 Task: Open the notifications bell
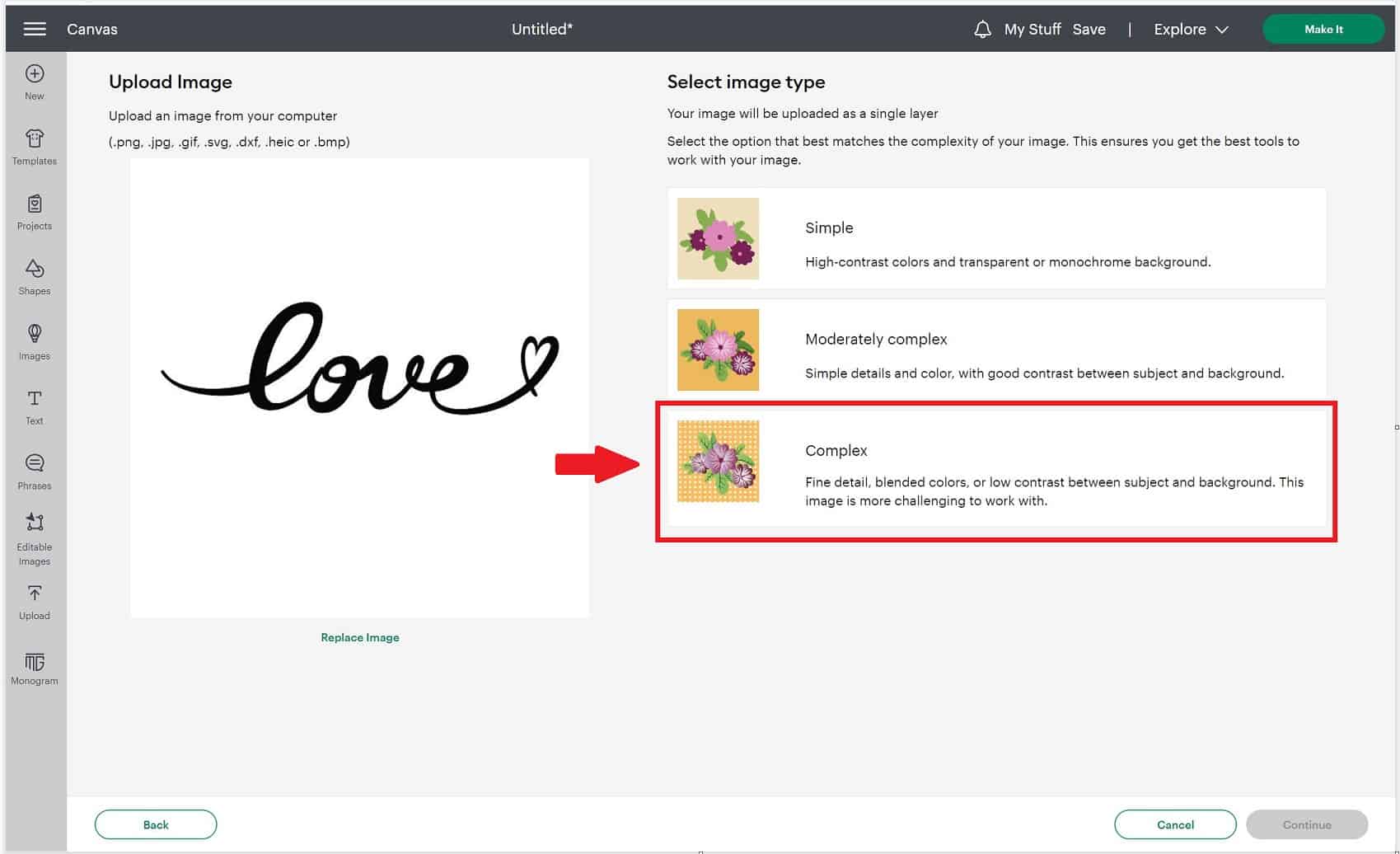(981, 29)
